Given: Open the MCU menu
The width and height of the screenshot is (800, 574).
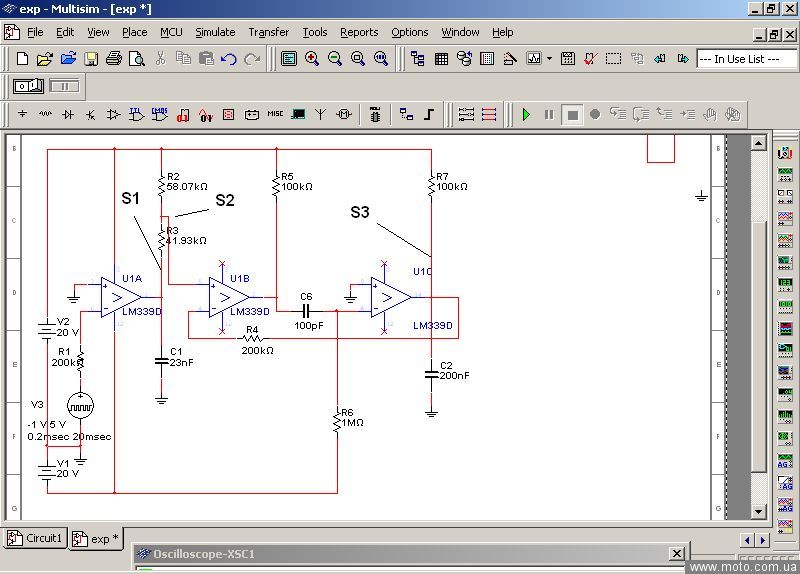Looking at the screenshot, I should [171, 32].
